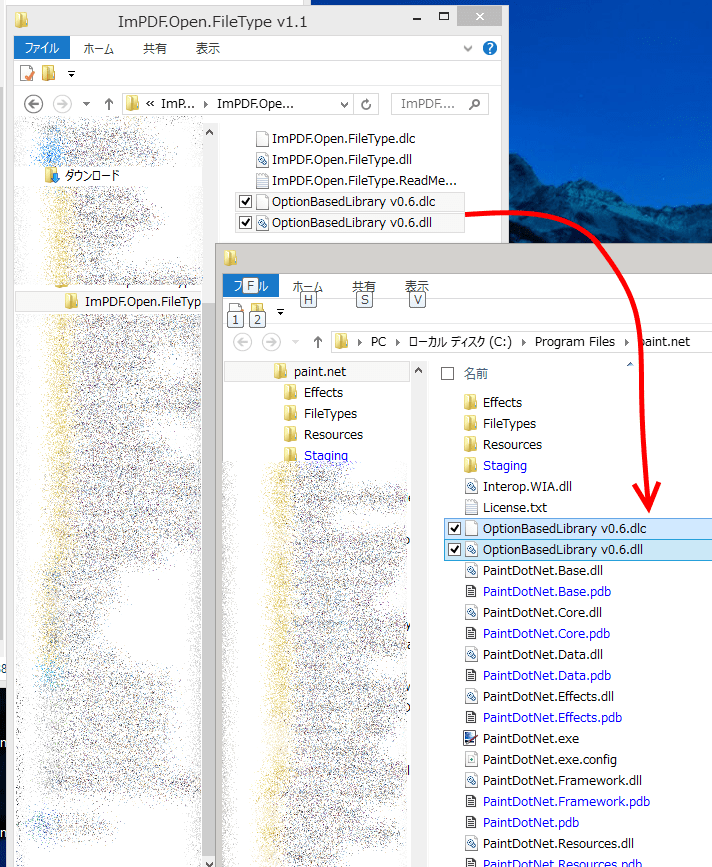The width and height of the screenshot is (712, 867).
Task: Click Back arrow in ImPDF window
Action: [x=34, y=104]
